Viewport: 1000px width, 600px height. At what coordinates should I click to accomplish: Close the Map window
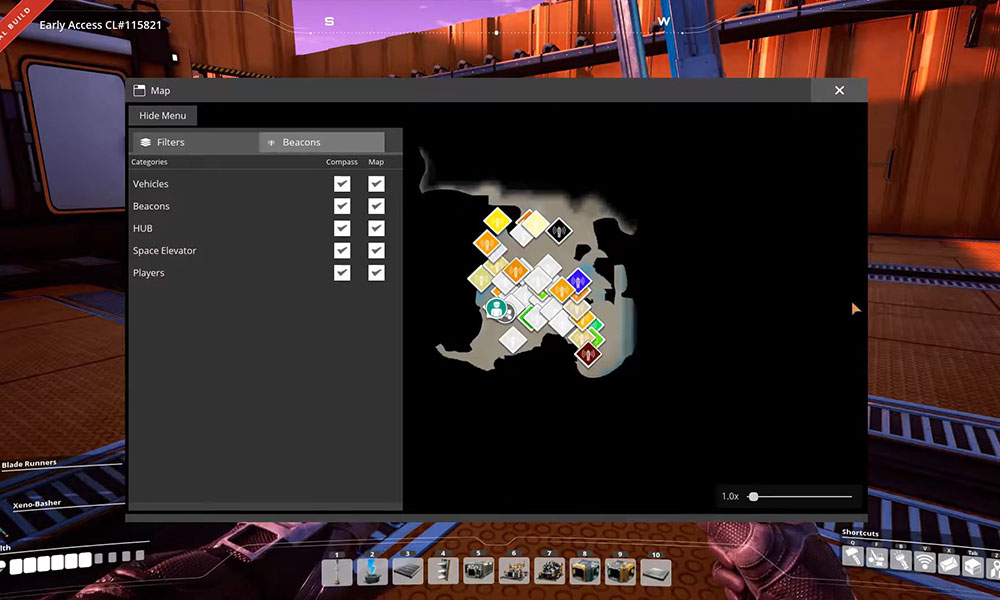pyautogui.click(x=839, y=91)
